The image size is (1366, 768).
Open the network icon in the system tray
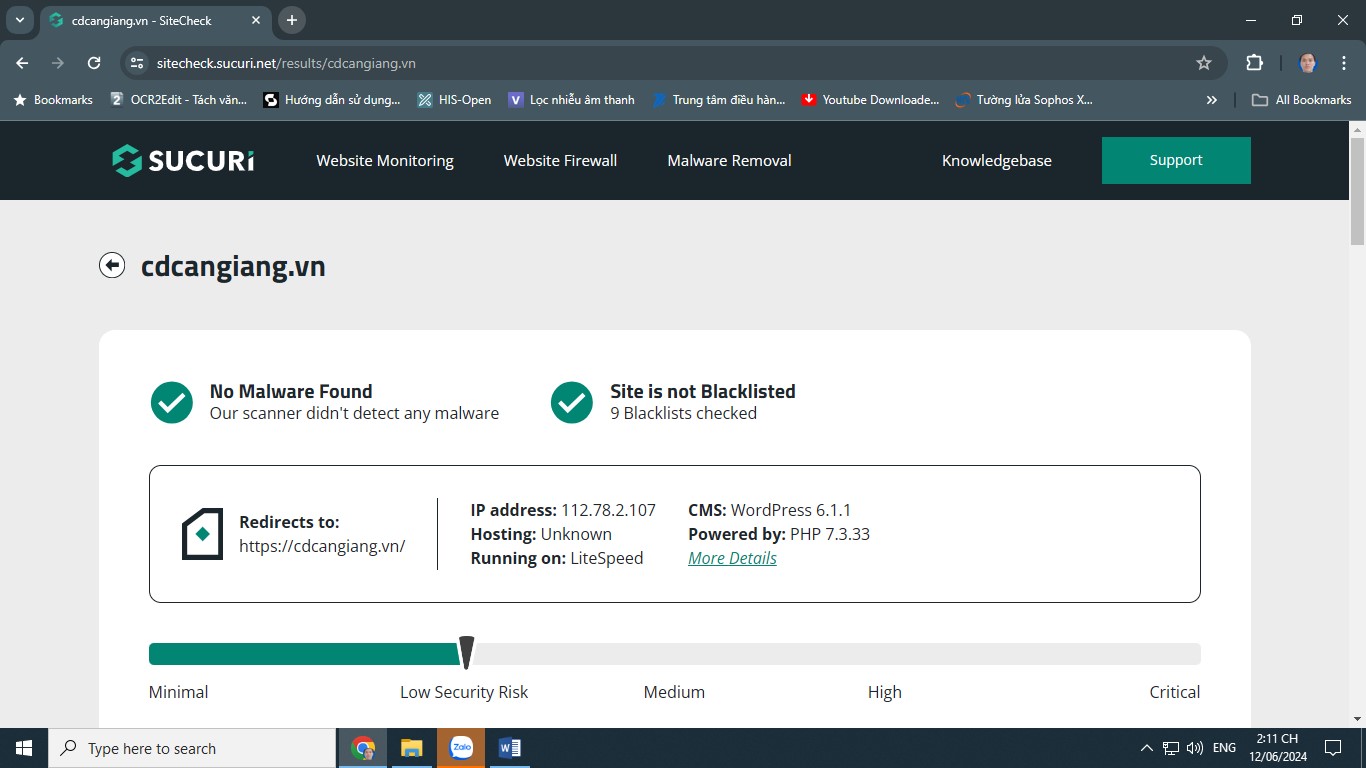click(1171, 748)
